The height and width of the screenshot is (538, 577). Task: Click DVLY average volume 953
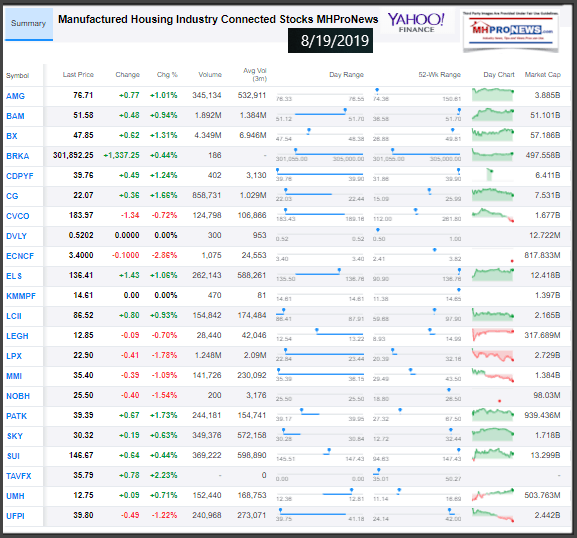coord(259,235)
